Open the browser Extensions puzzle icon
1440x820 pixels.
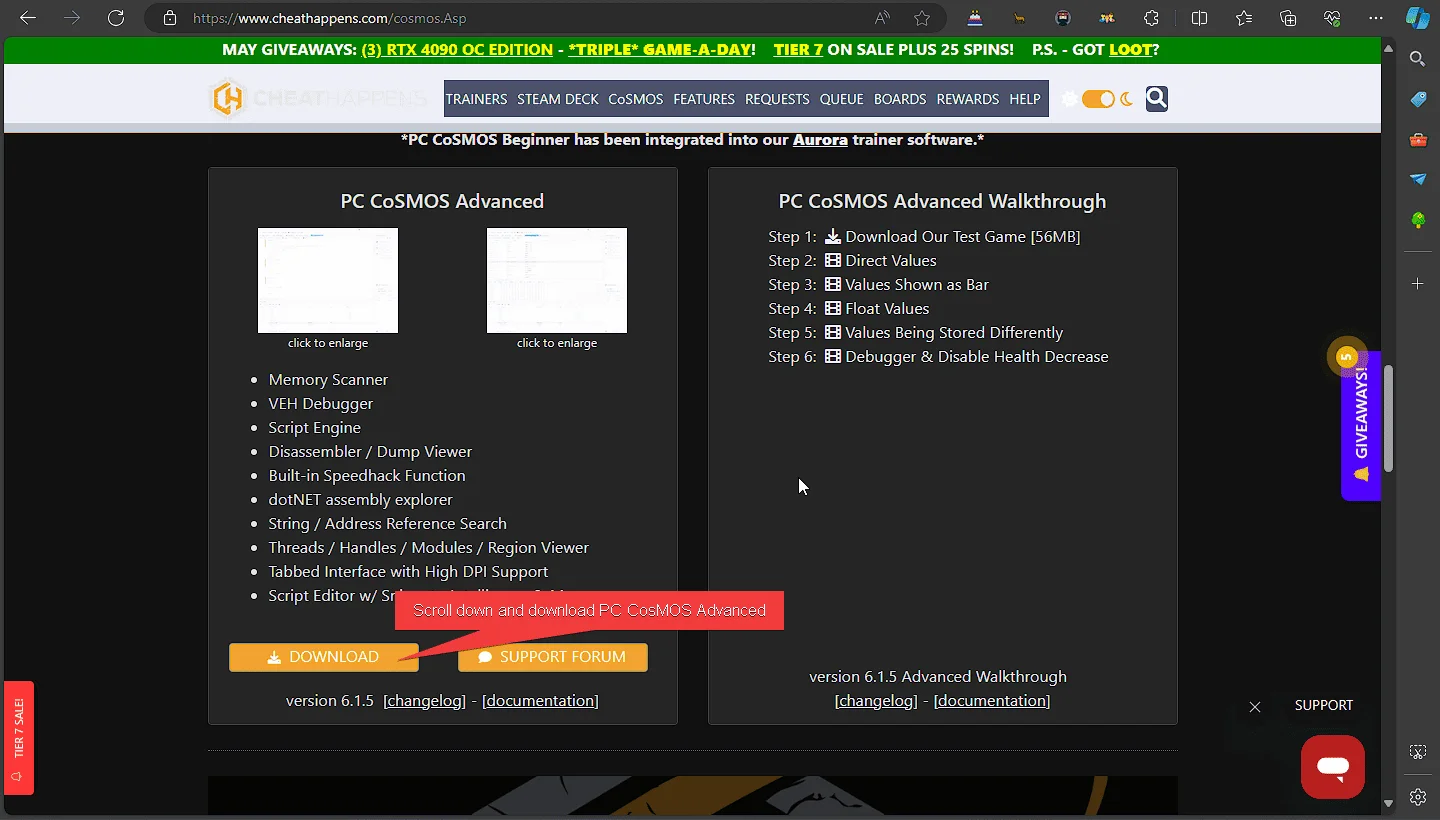(x=1151, y=18)
